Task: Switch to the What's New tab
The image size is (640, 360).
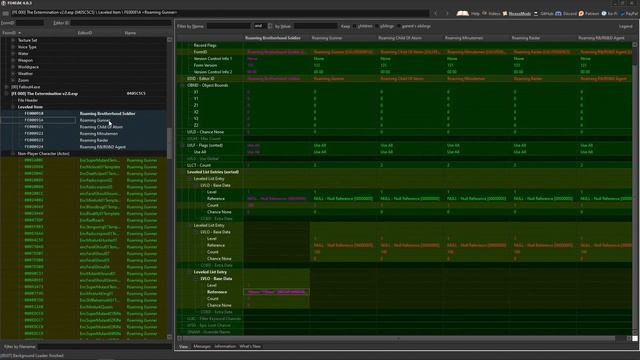Action: point(250,347)
